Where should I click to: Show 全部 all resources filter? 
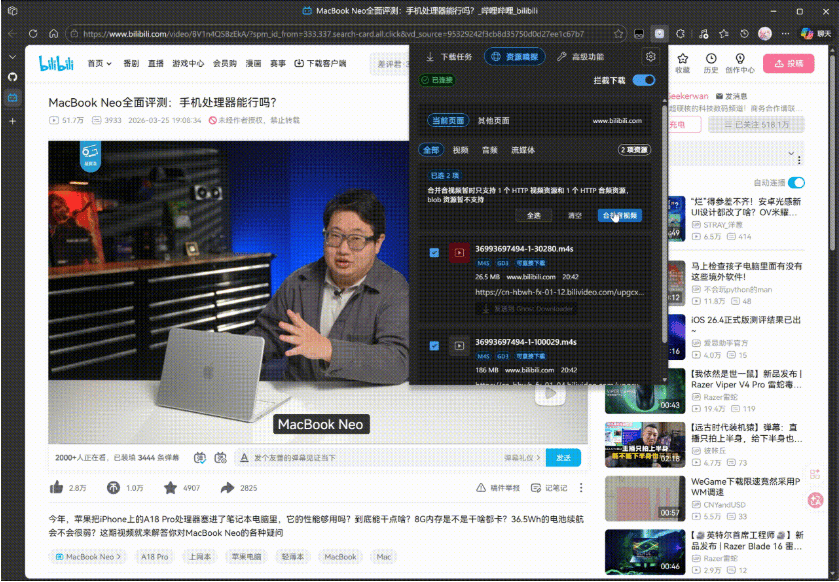(x=431, y=150)
